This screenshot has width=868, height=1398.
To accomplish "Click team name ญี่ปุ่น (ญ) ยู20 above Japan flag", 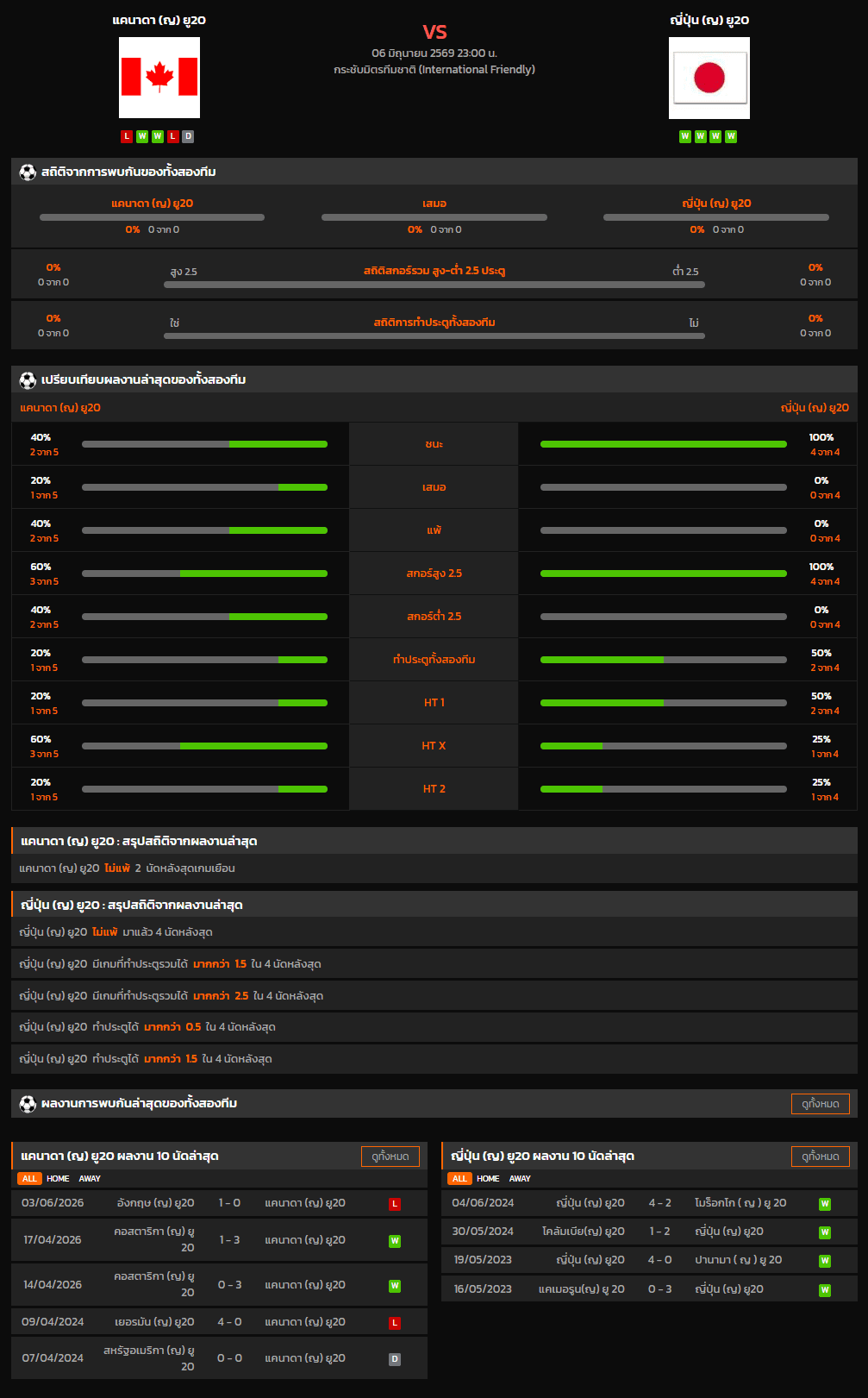I will coord(709,20).
